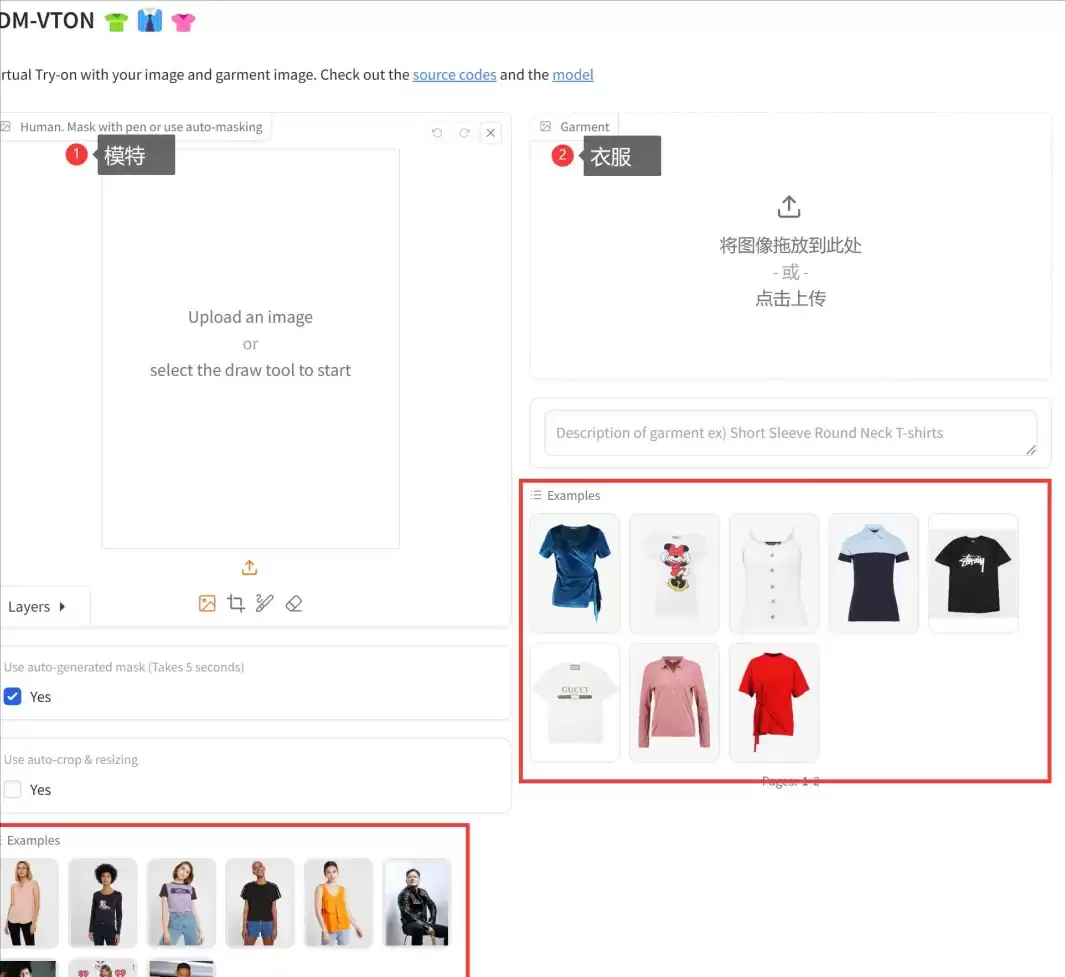Viewport: 1065px width, 977px height.
Task: Choose blue velvet wrap top example
Action: pos(575,573)
